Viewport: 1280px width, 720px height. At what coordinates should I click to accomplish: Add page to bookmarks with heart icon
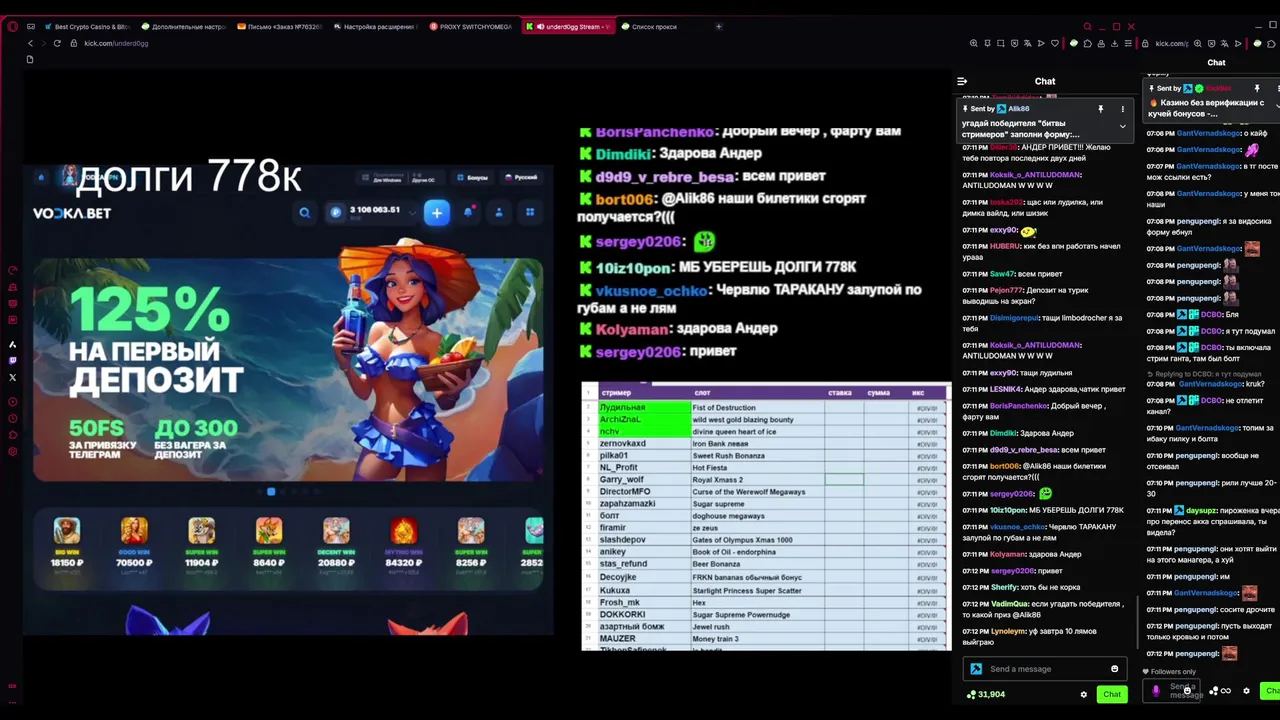click(x=1054, y=43)
